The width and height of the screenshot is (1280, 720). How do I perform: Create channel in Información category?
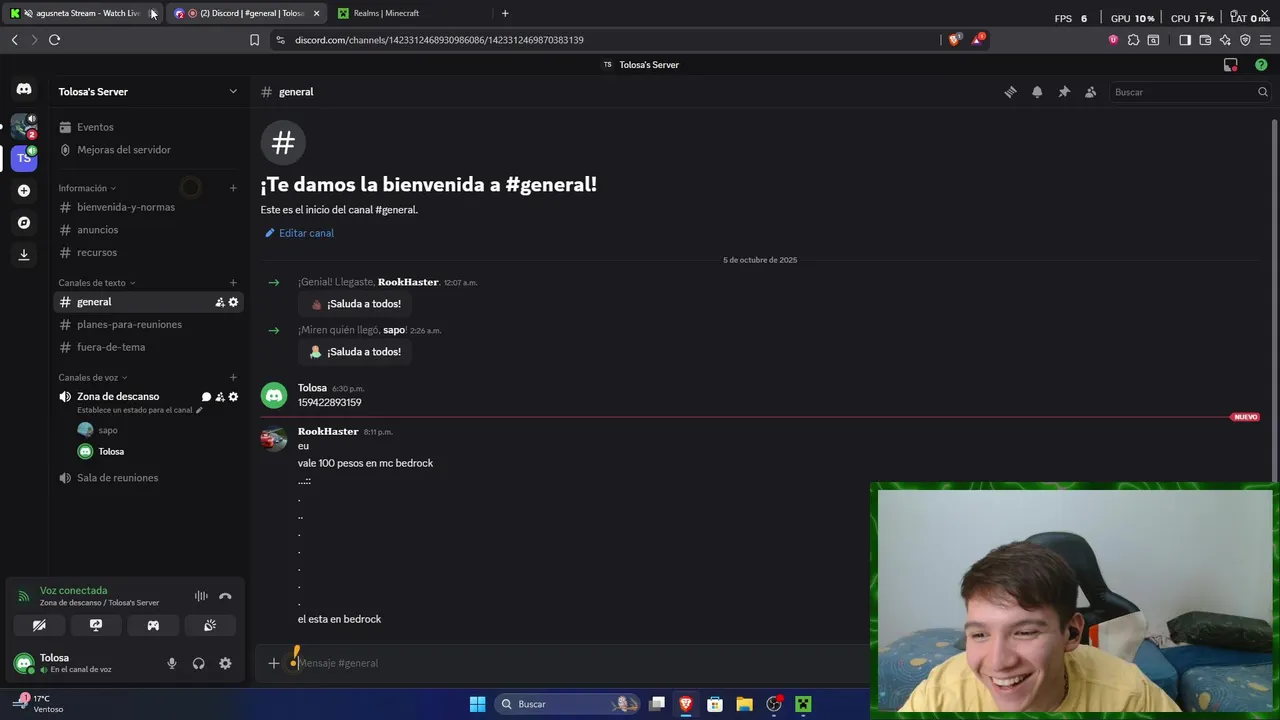[233, 188]
